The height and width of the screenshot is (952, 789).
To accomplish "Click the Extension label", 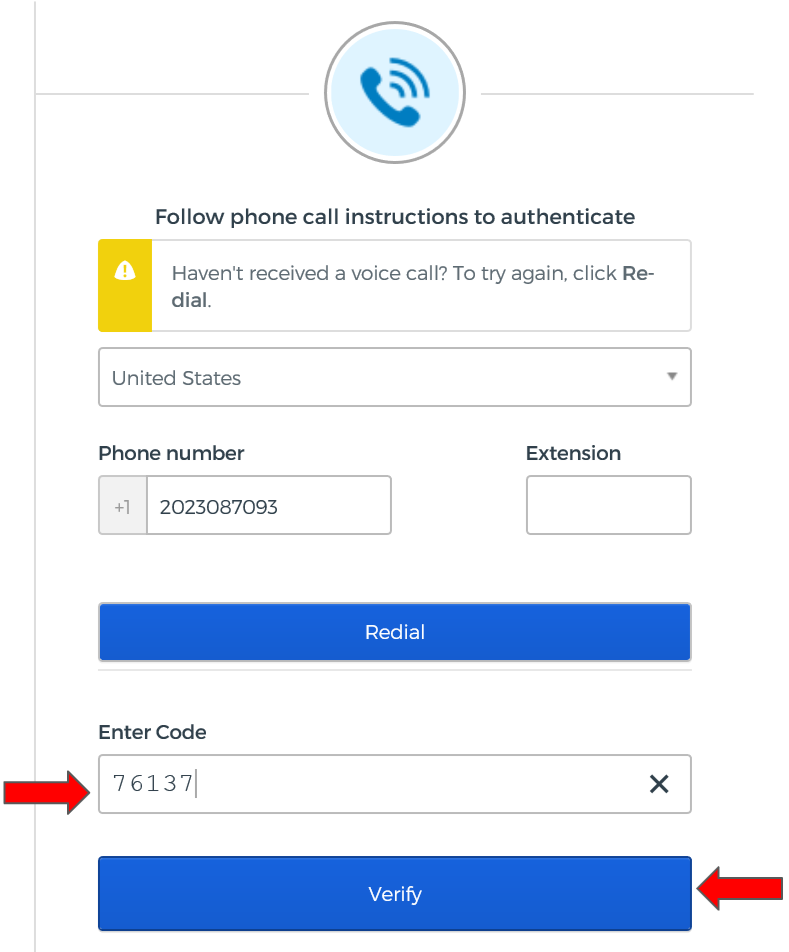I will click(573, 453).
